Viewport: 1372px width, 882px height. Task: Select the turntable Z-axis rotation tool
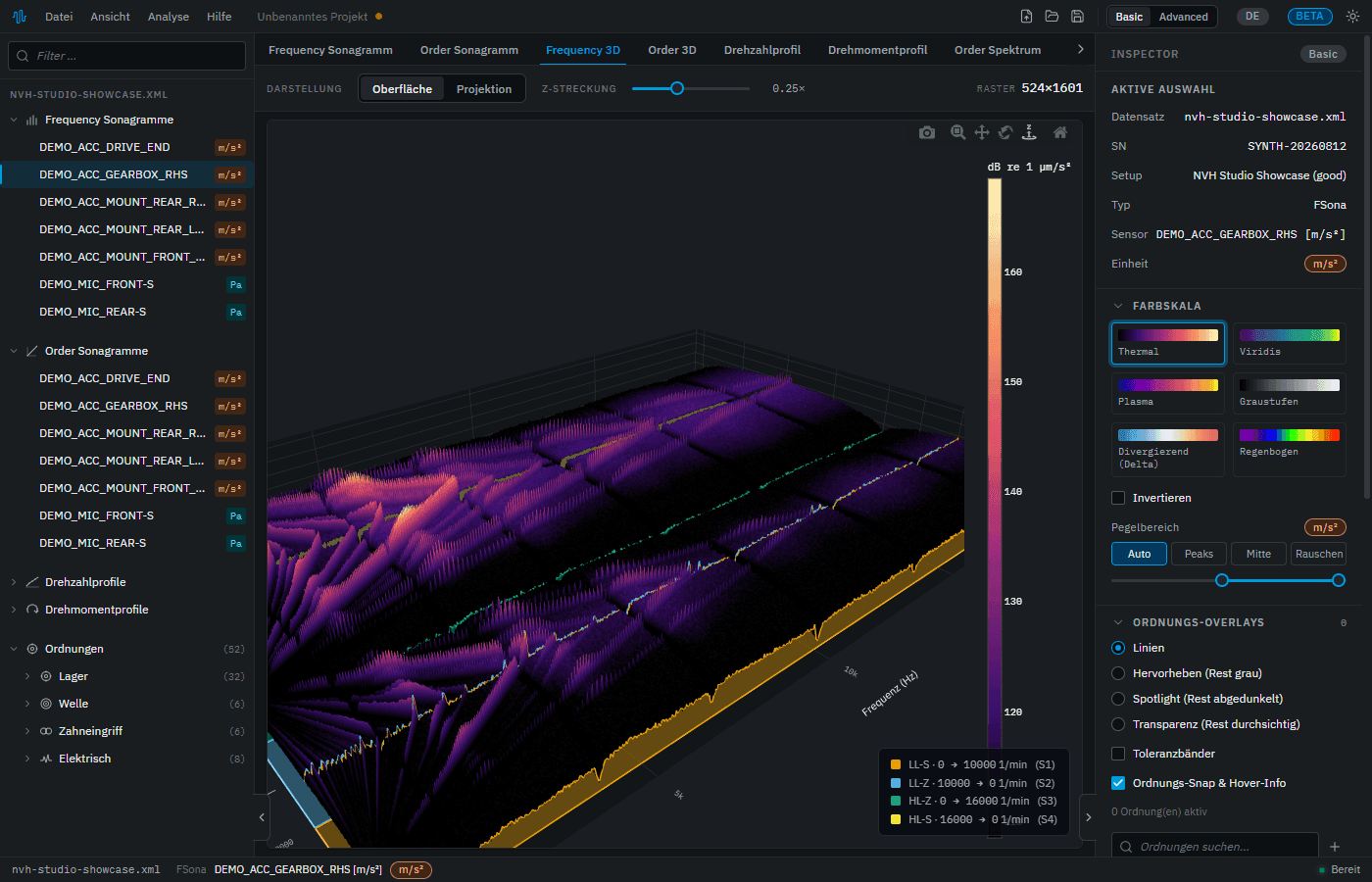(x=1029, y=132)
